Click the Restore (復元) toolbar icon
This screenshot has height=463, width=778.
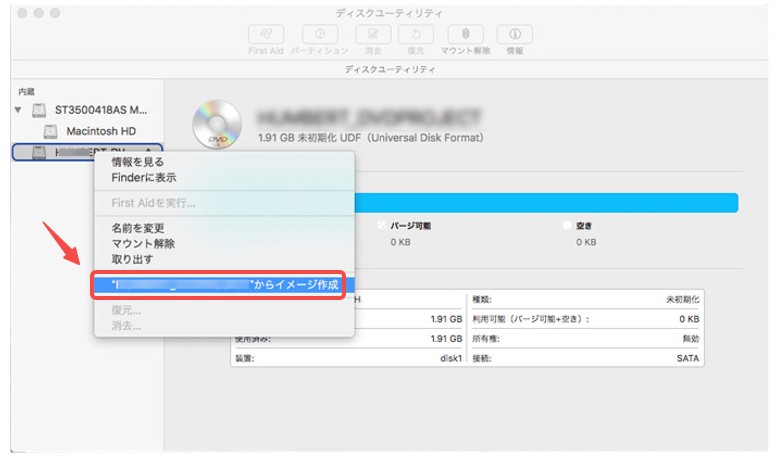(x=416, y=34)
